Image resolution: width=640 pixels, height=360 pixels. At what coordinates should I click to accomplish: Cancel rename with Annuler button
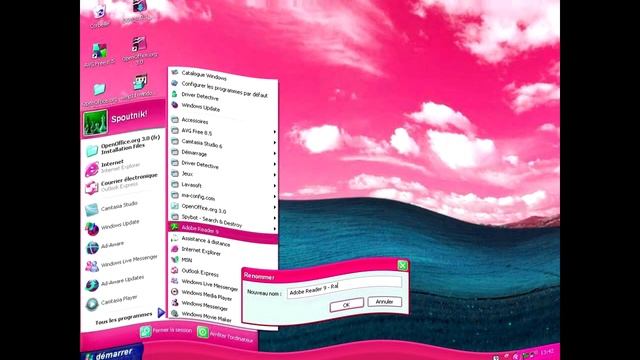coord(384,302)
